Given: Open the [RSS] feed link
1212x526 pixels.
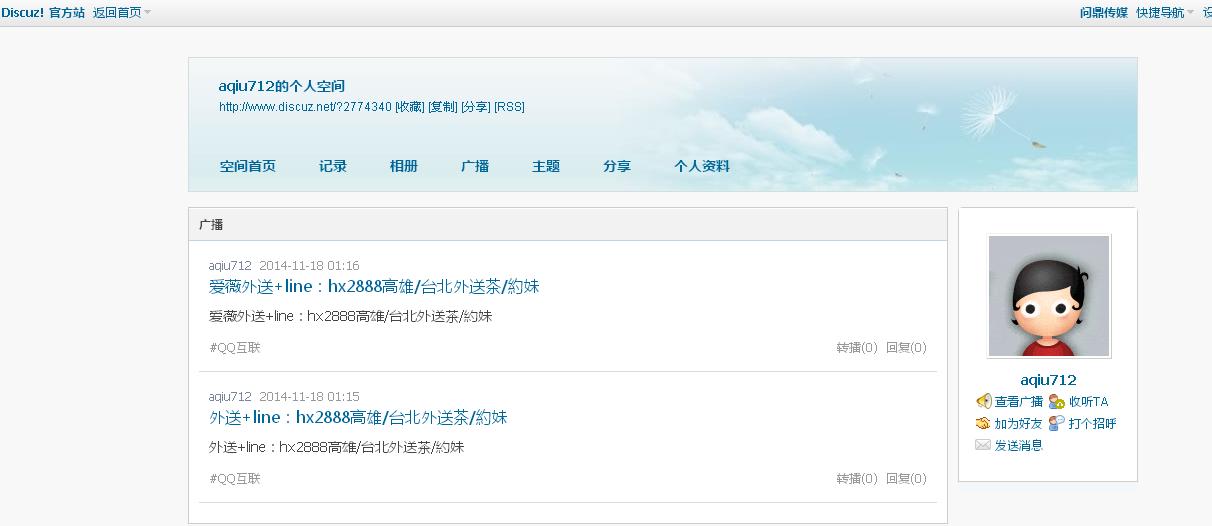Looking at the screenshot, I should [x=509, y=107].
